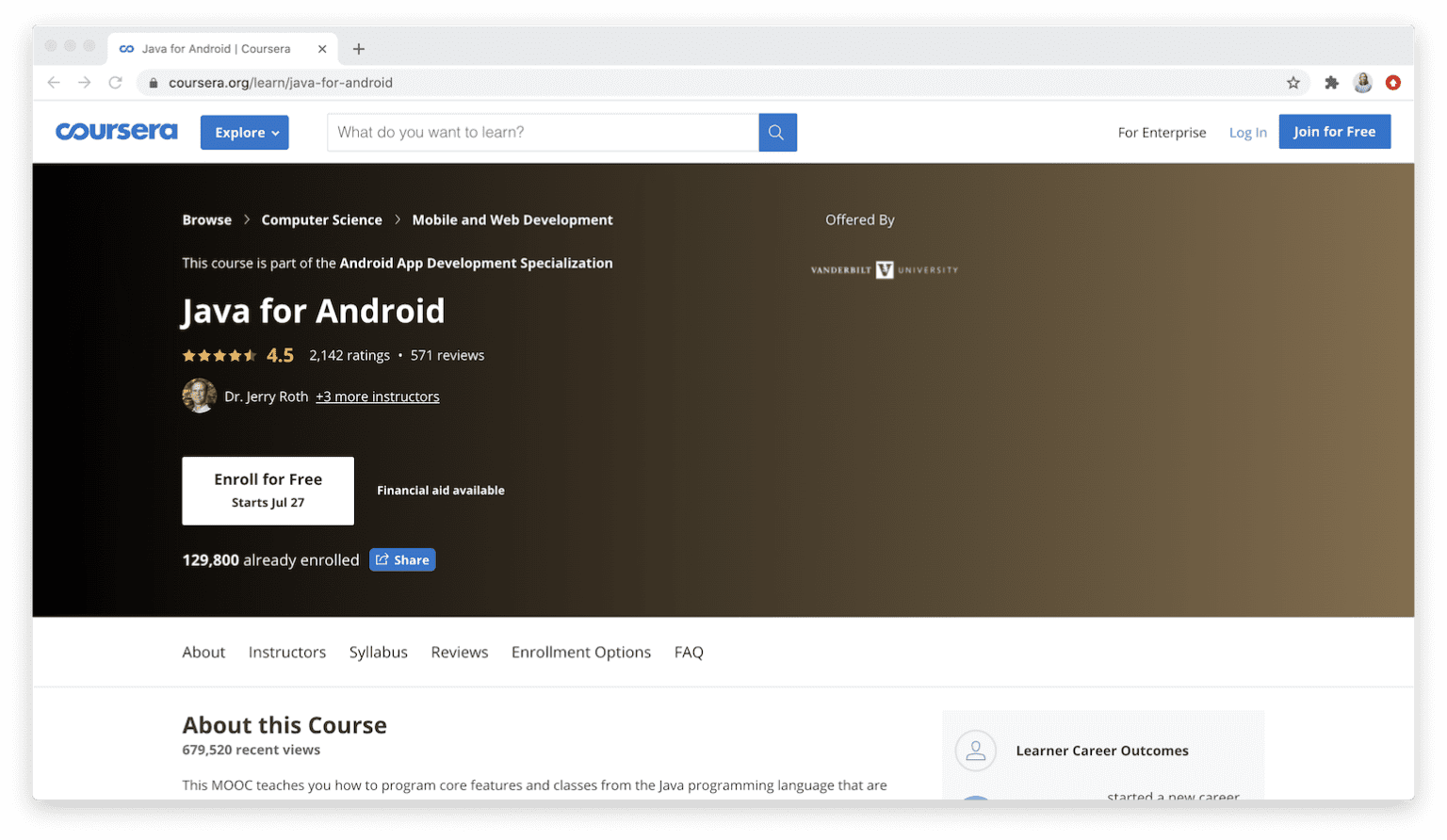The image size is (1447, 840).
Task: Click the 'What do you want to learn?' field
Action: pos(542,132)
